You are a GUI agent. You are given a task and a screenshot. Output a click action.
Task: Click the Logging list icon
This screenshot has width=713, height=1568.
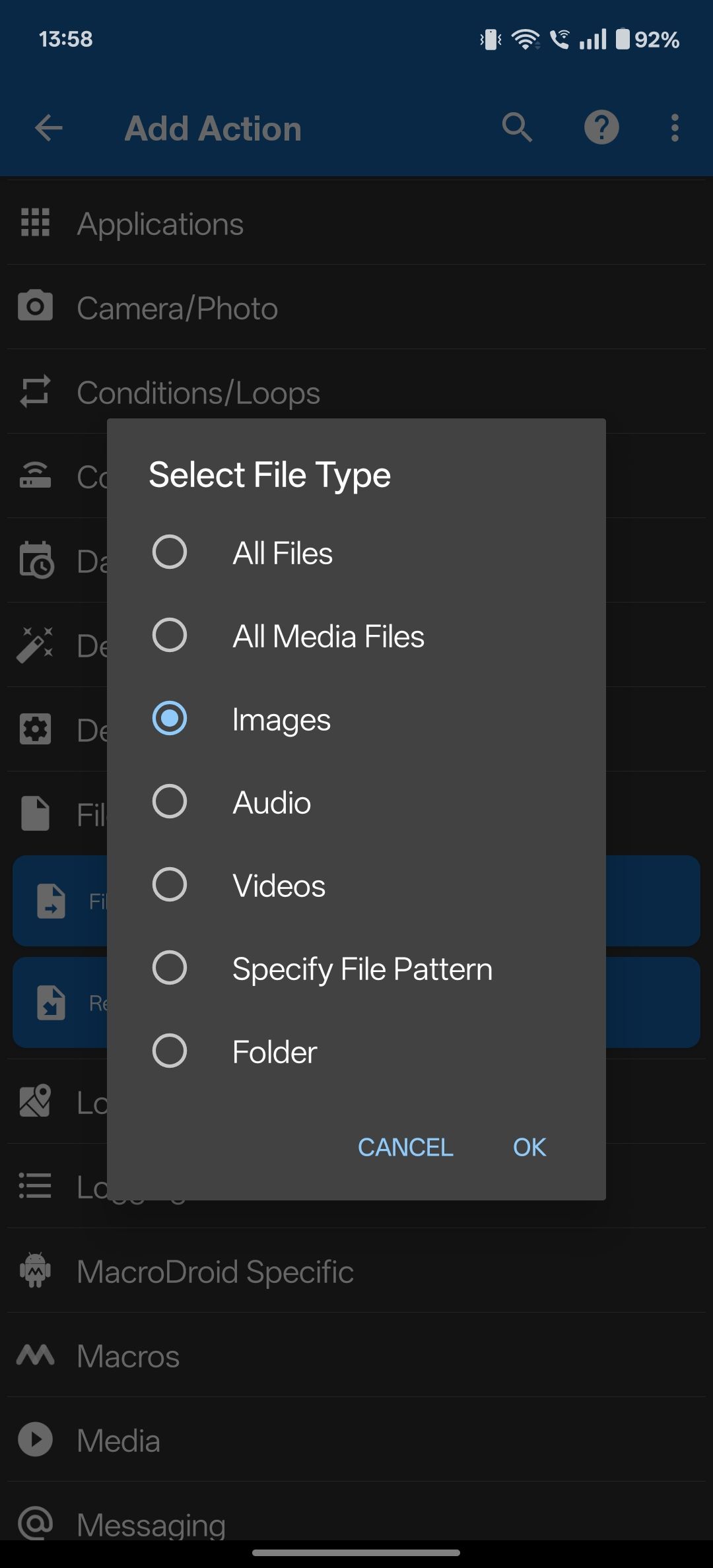36,1185
